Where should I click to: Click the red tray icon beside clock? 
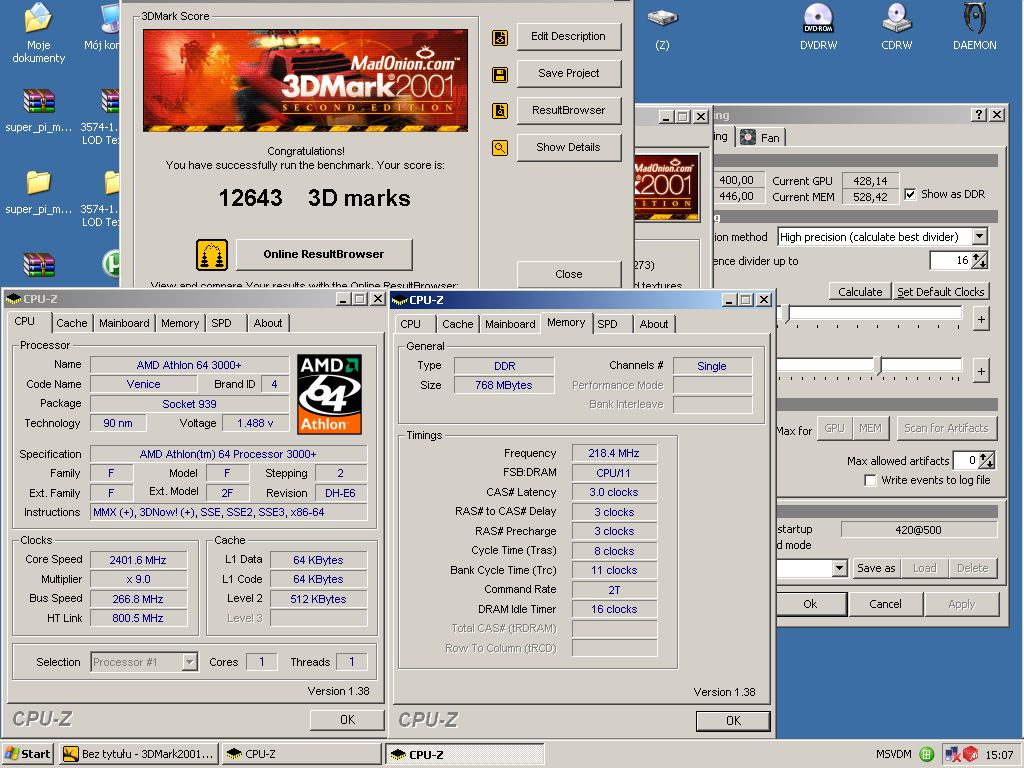(x=970, y=754)
